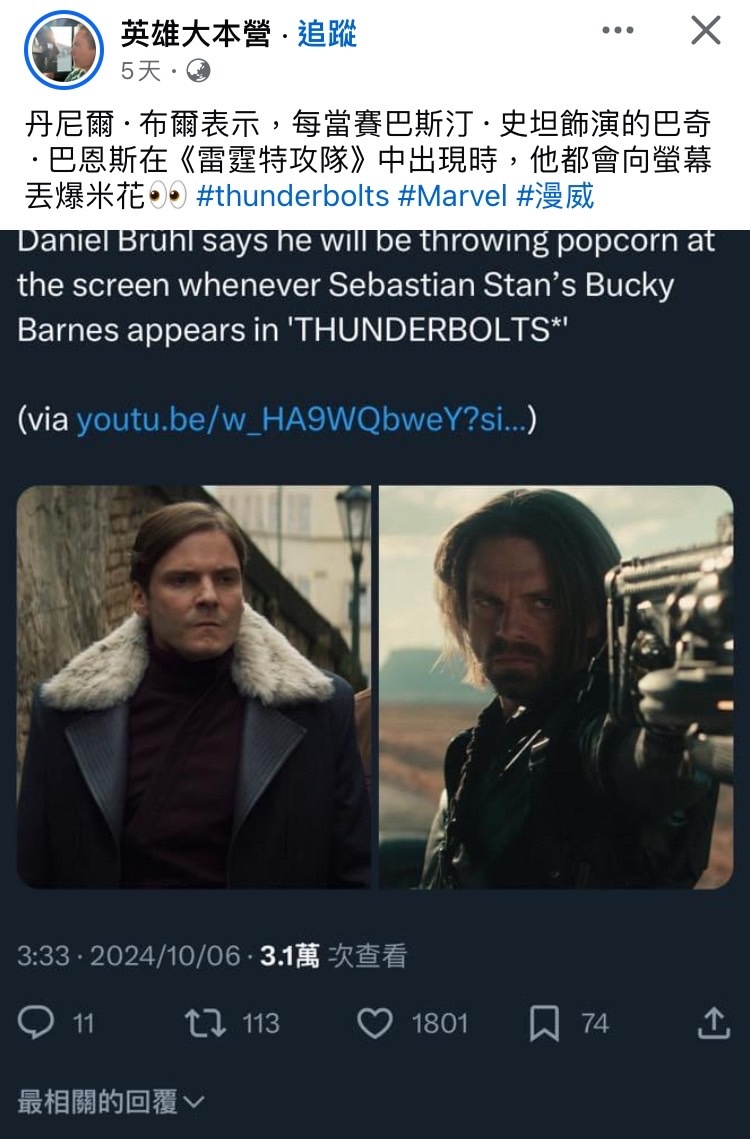Toggle the heart like icon
The height and width of the screenshot is (1139, 750).
(x=375, y=1023)
